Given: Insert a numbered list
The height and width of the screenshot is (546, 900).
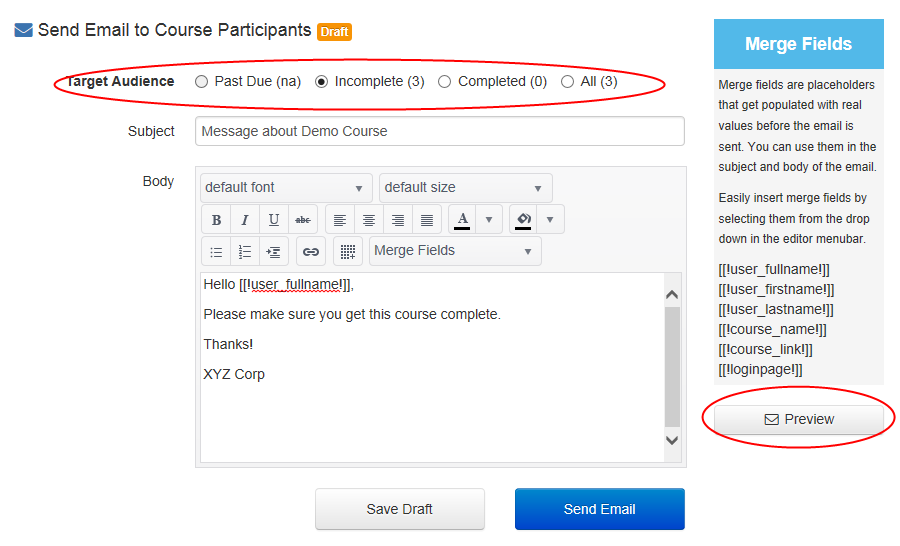Looking at the screenshot, I should (245, 251).
